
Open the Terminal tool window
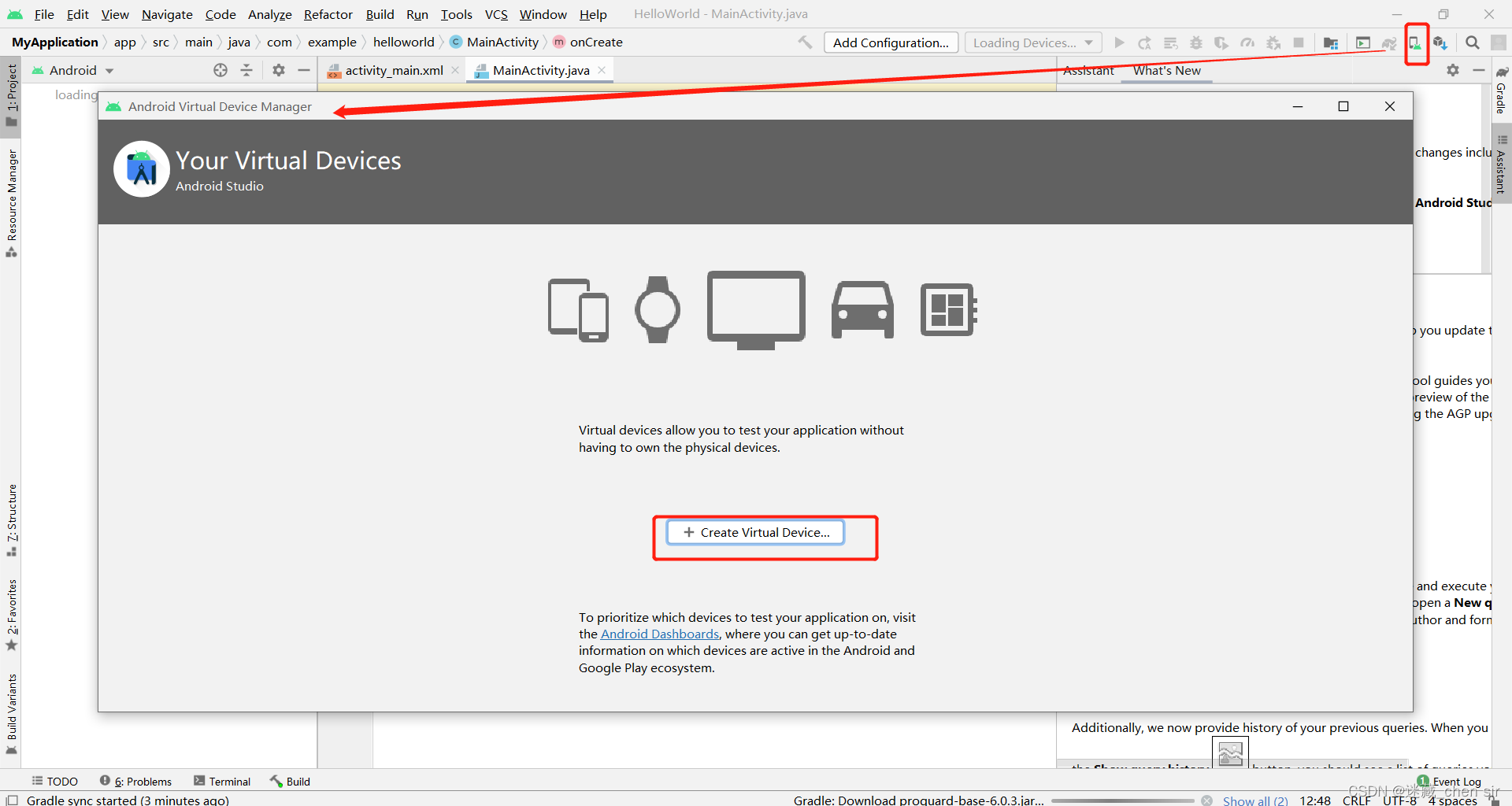click(x=222, y=781)
